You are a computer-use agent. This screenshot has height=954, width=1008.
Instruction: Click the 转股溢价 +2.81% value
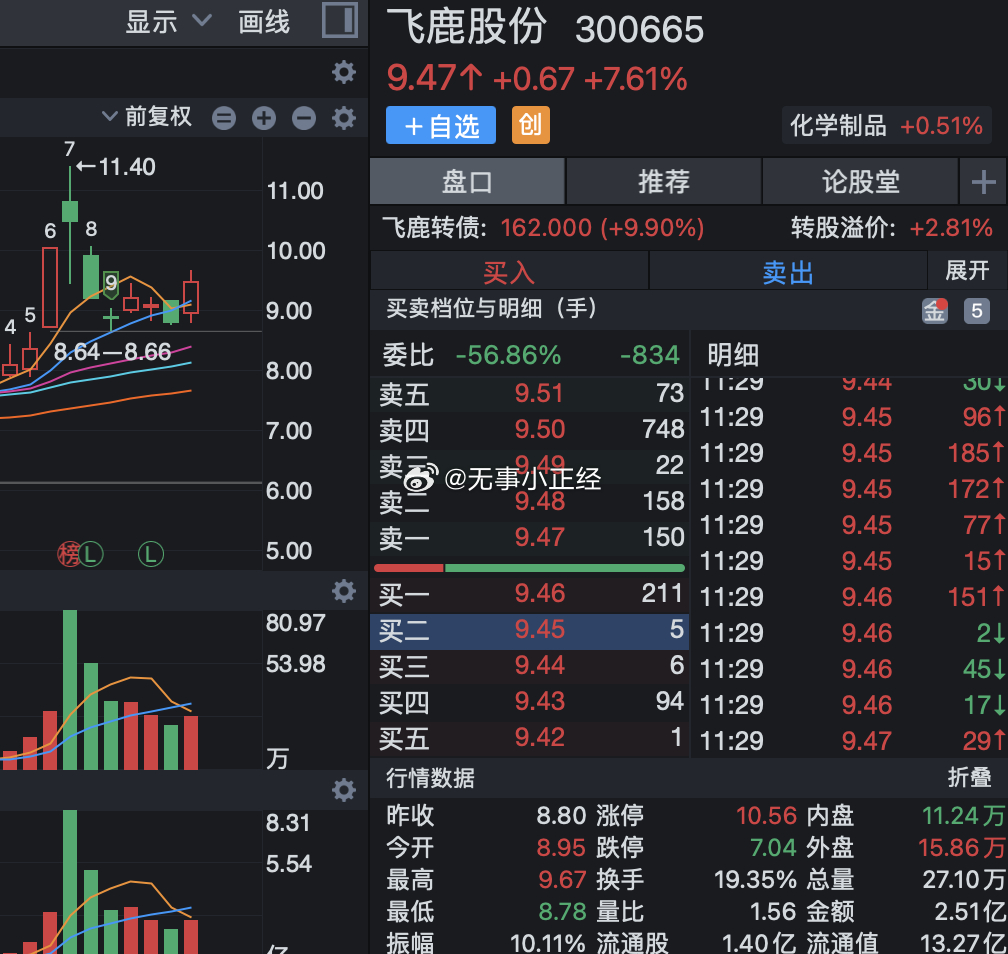click(x=951, y=228)
